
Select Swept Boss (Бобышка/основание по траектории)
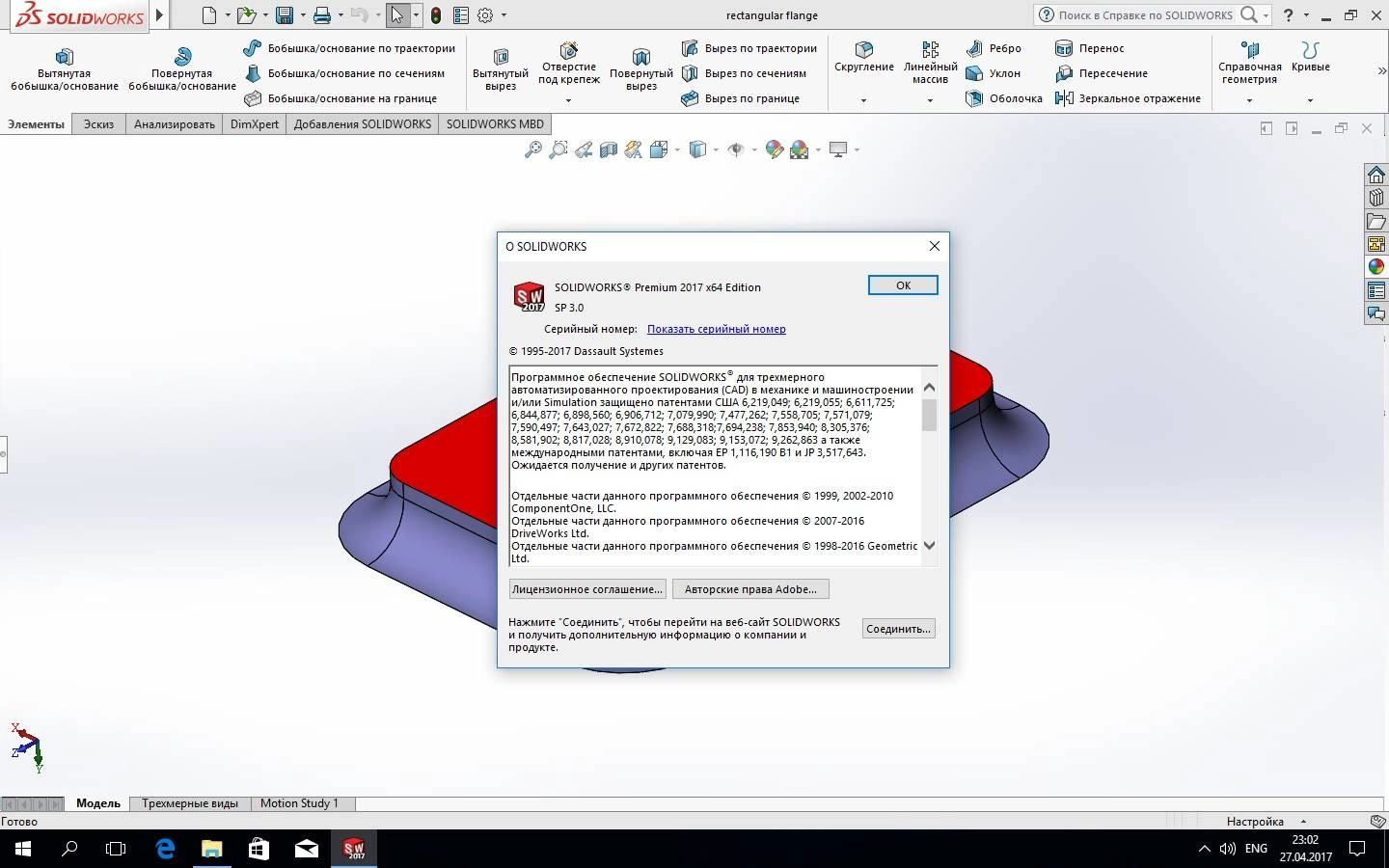[349, 48]
